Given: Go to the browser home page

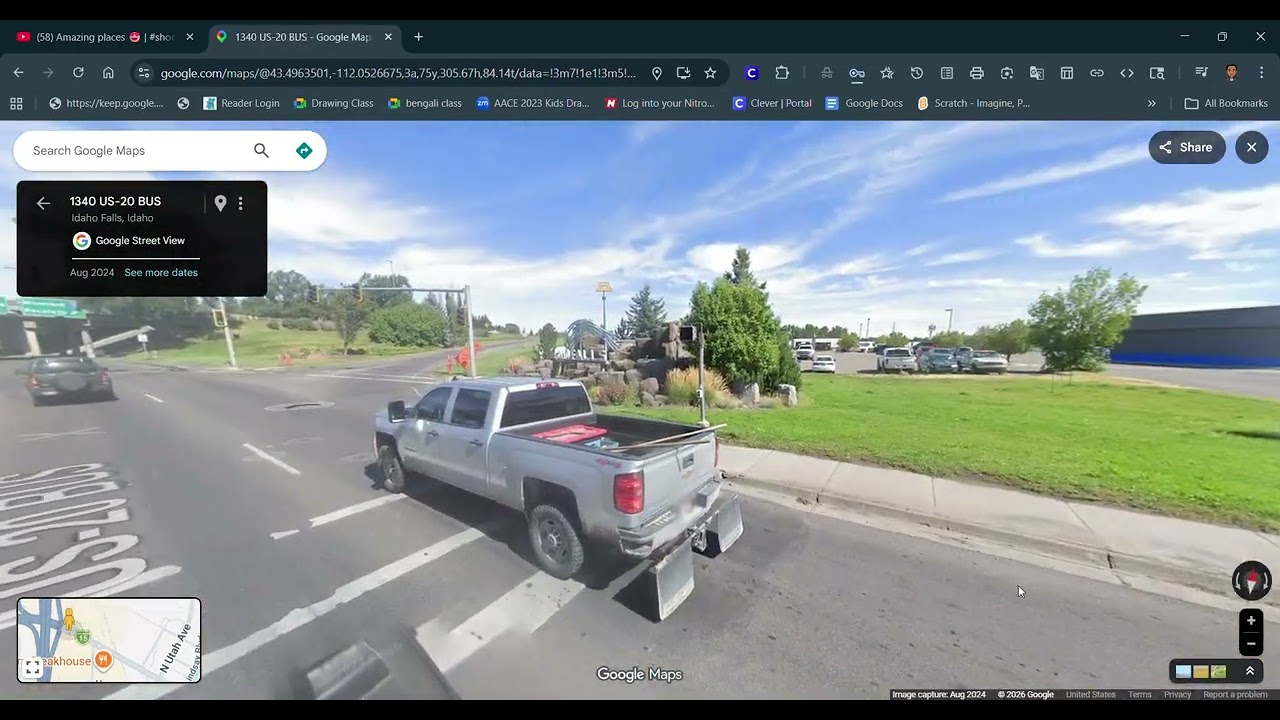Looking at the screenshot, I should click(108, 73).
